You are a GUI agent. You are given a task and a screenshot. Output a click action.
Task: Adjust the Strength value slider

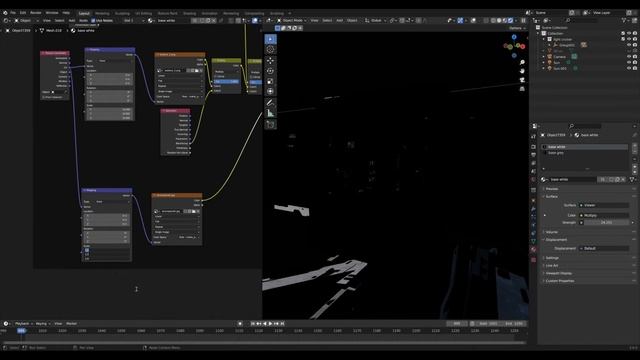pos(607,223)
